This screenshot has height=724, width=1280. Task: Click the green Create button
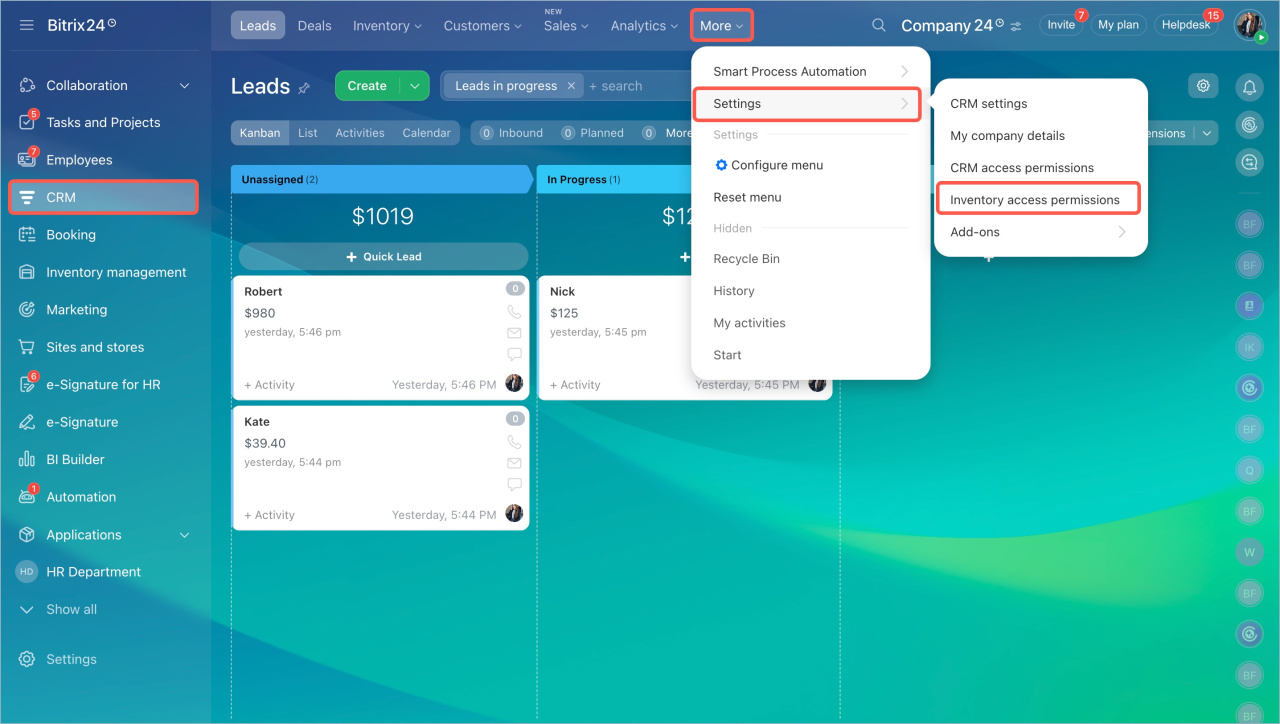pos(367,86)
